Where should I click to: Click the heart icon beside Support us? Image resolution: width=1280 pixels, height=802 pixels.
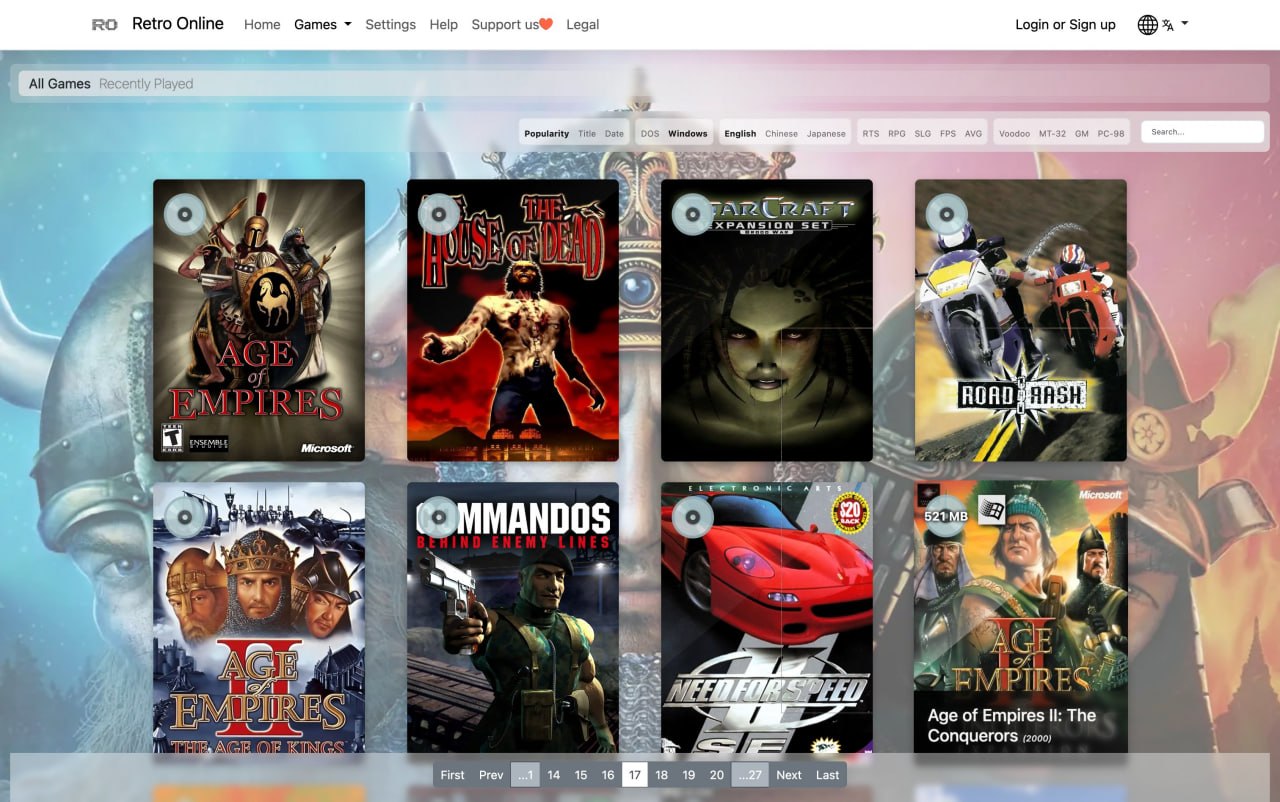tap(546, 24)
